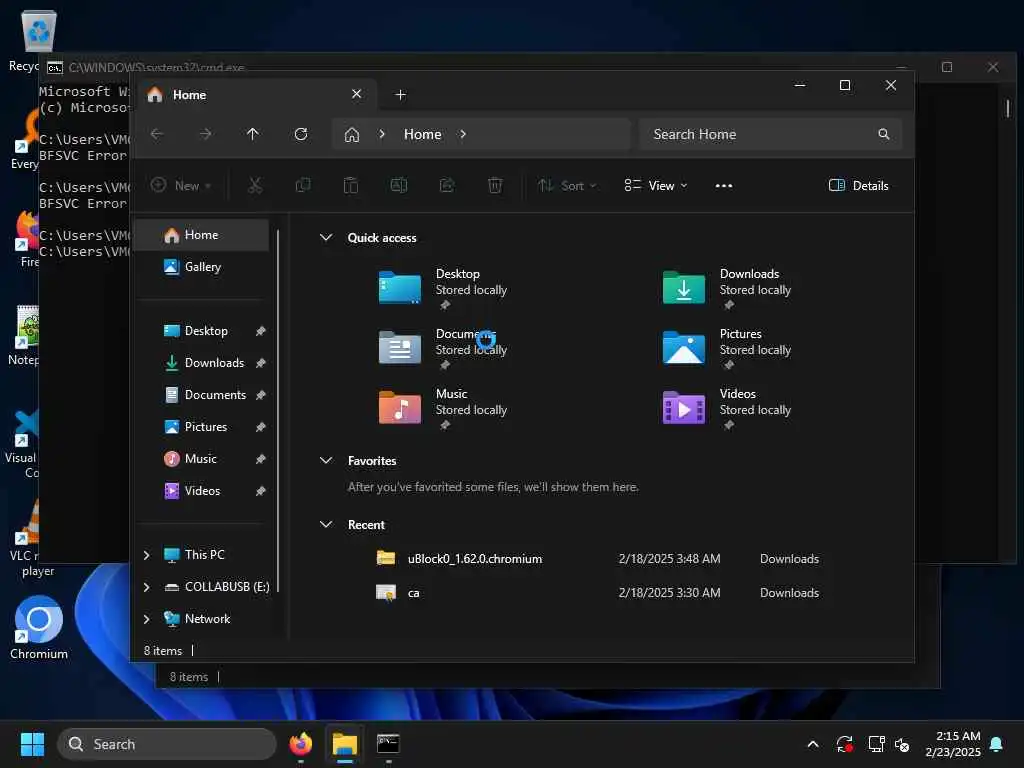The width and height of the screenshot is (1024, 768).
Task: Click the Delete trash icon in toolbar
Action: tap(495, 186)
